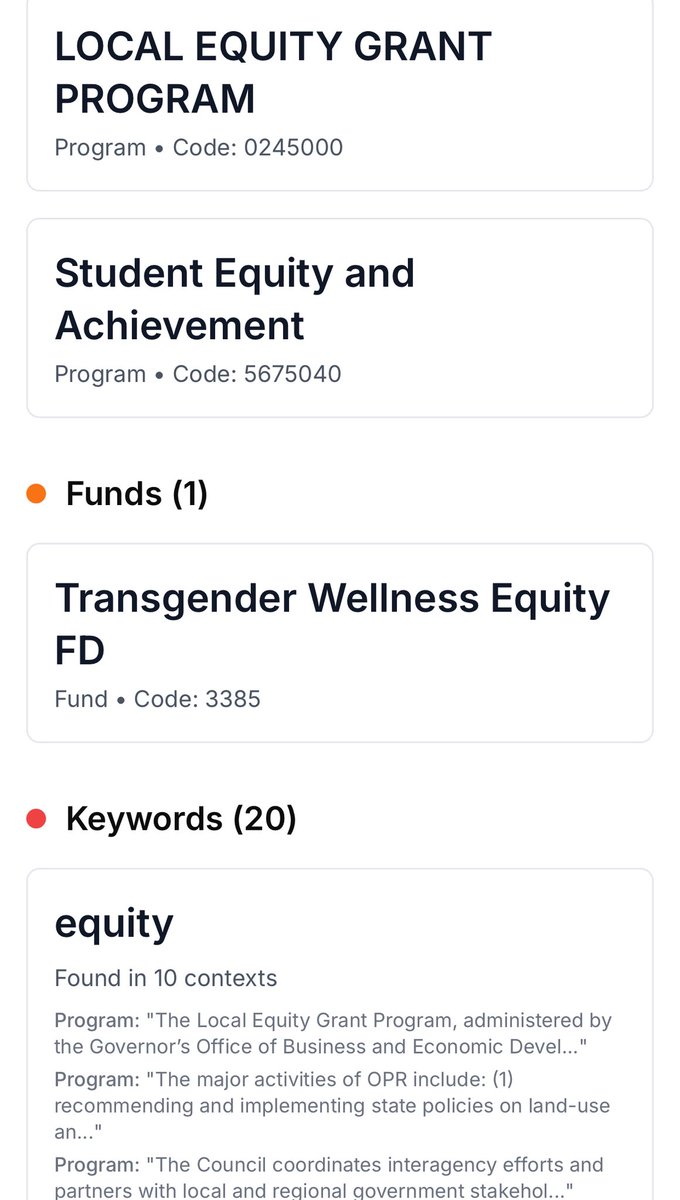Click the orange dot beside Funds
680x1200 pixels.
tap(37, 494)
